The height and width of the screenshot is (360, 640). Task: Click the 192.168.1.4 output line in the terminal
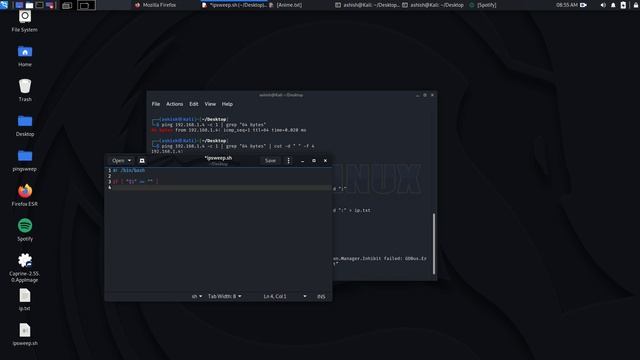tap(167, 151)
